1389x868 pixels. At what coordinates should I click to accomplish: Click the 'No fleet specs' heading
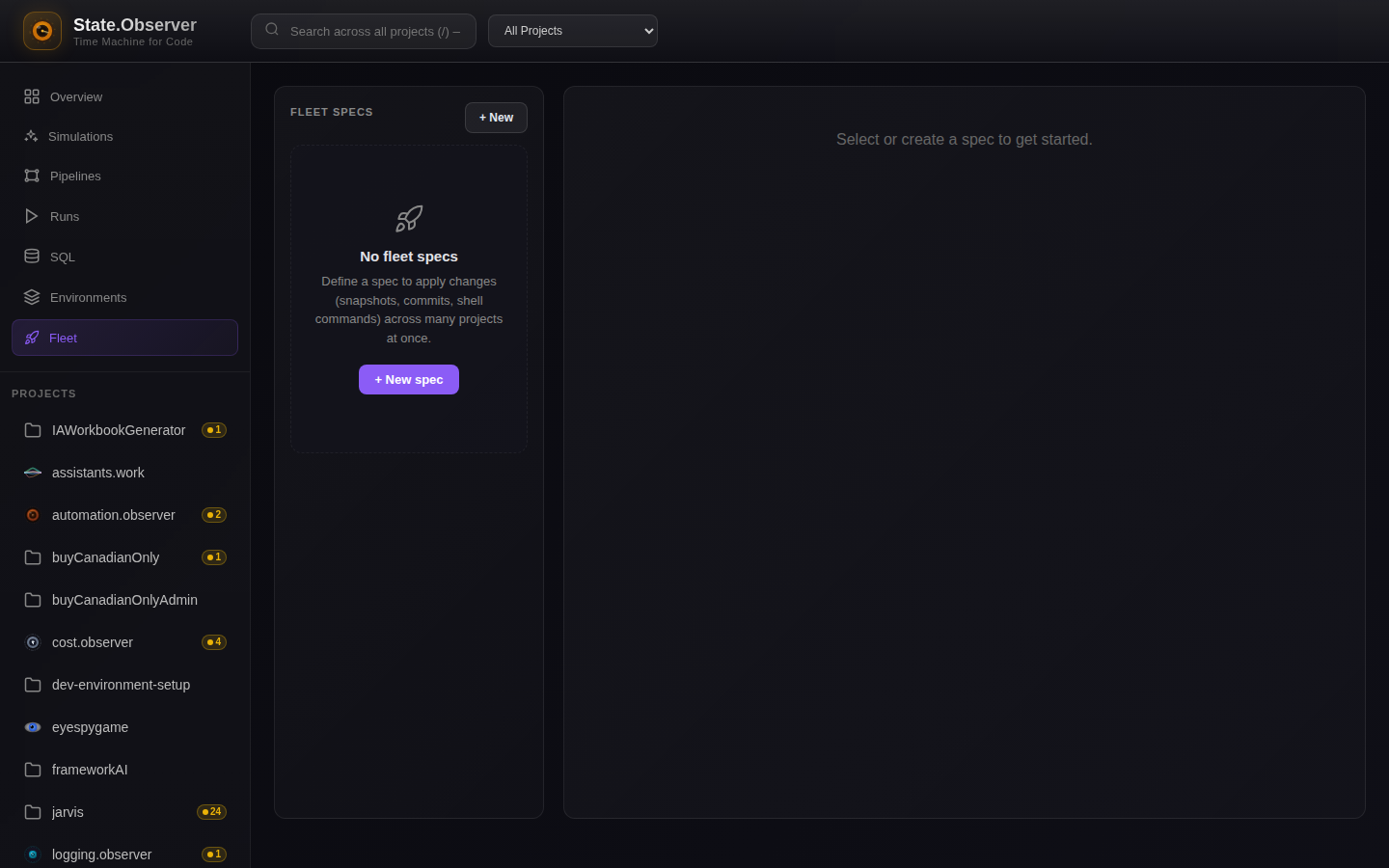click(x=409, y=257)
